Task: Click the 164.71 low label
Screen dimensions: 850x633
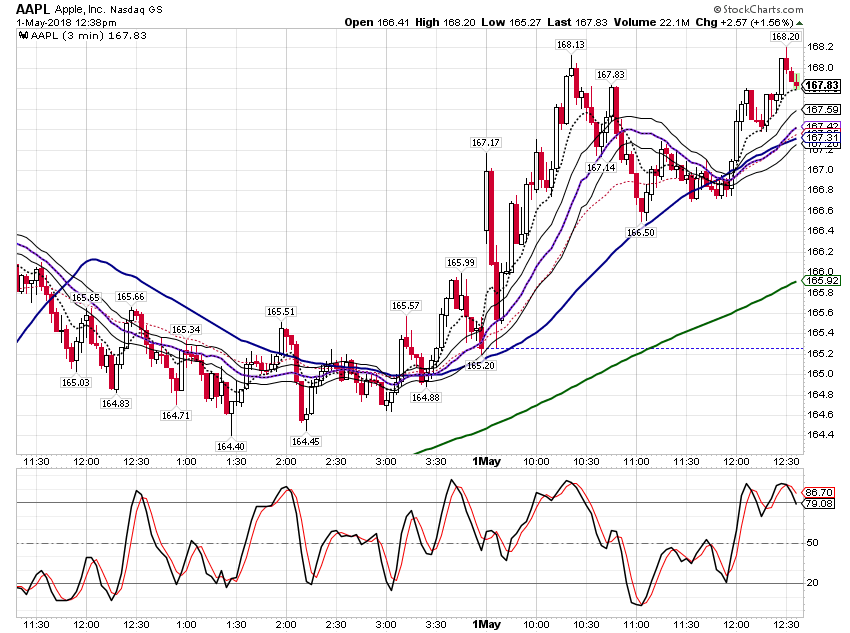Action: 176,416
